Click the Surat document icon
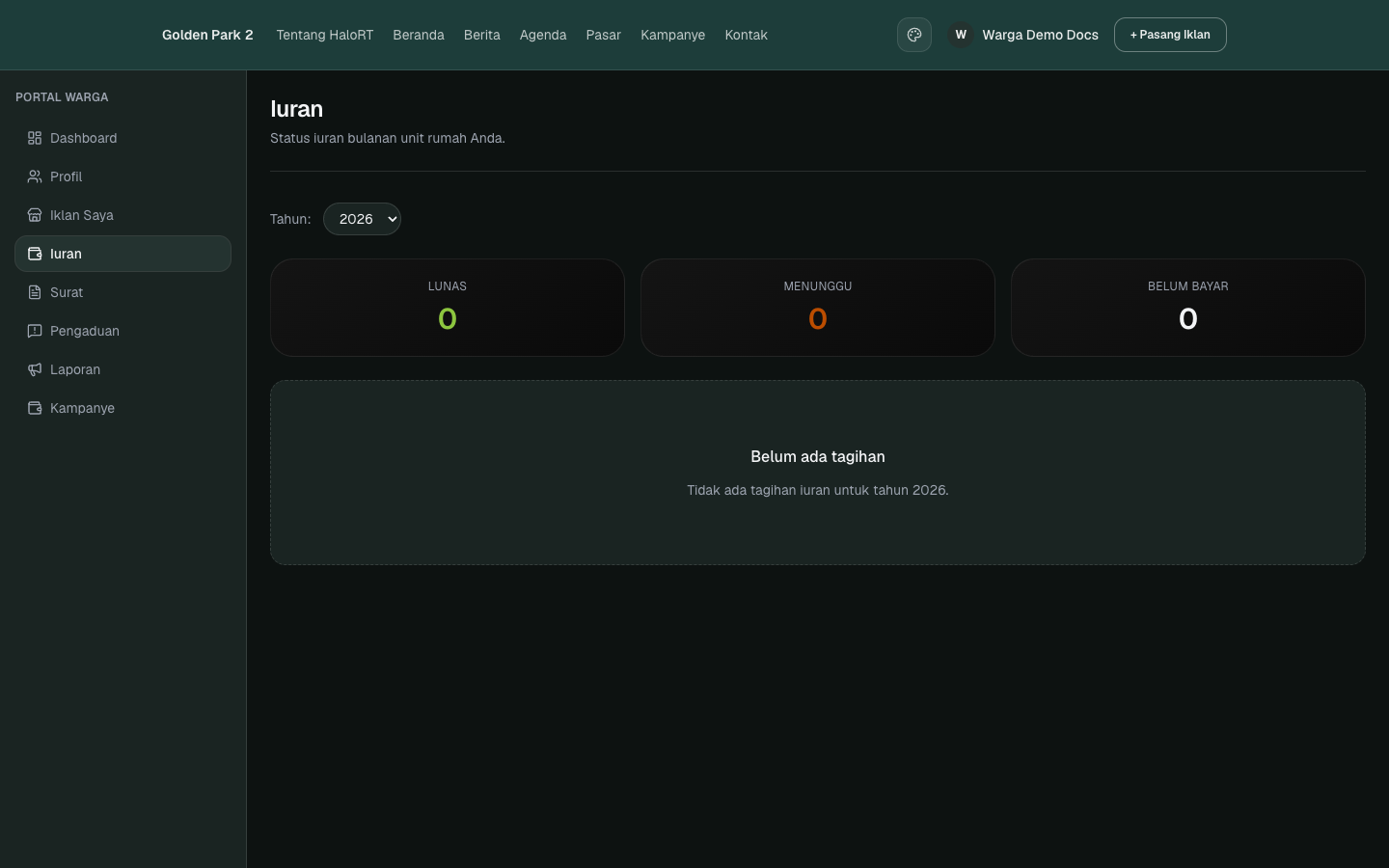The image size is (1389, 868). coord(35,292)
